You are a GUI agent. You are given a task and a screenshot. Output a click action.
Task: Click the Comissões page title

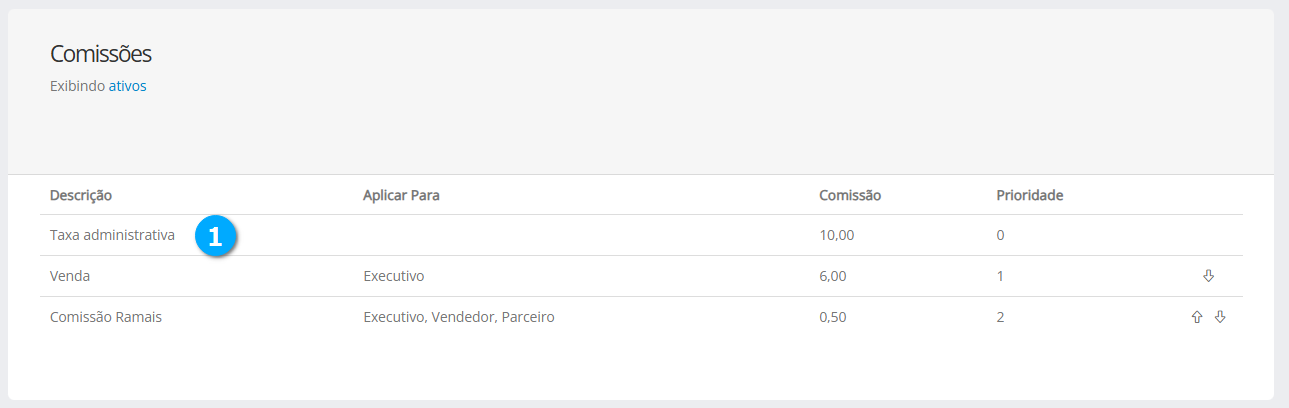coord(100,54)
